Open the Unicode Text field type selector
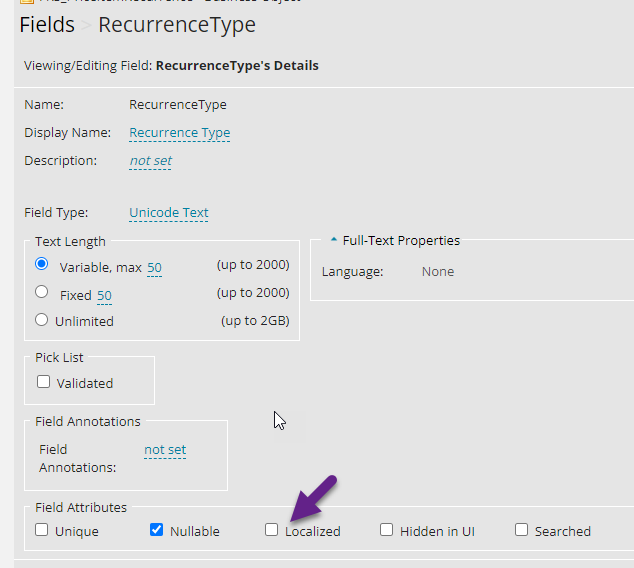The height and width of the screenshot is (568, 634). point(169,213)
